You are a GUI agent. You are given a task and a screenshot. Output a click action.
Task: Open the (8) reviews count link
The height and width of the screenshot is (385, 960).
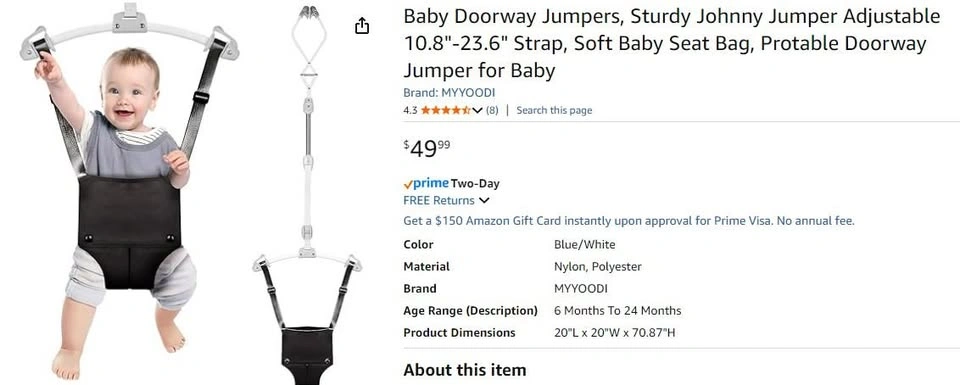(x=492, y=110)
